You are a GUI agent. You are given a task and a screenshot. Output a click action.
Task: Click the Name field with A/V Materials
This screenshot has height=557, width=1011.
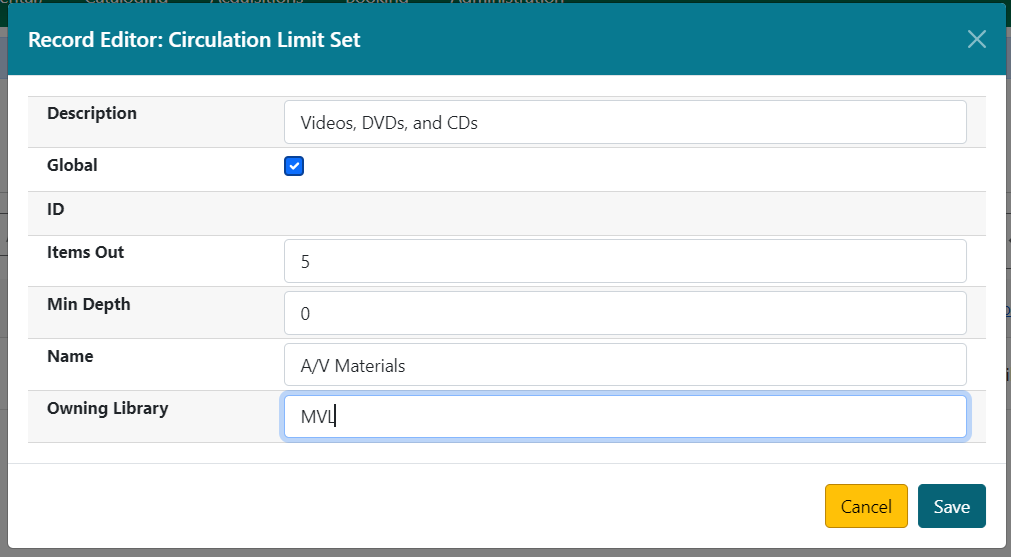tap(625, 365)
